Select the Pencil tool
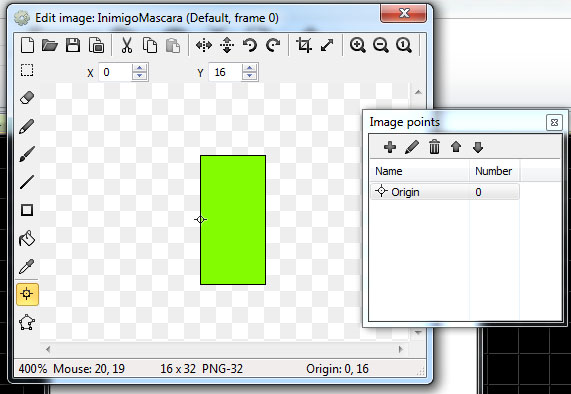The image size is (571, 394). tap(27, 126)
